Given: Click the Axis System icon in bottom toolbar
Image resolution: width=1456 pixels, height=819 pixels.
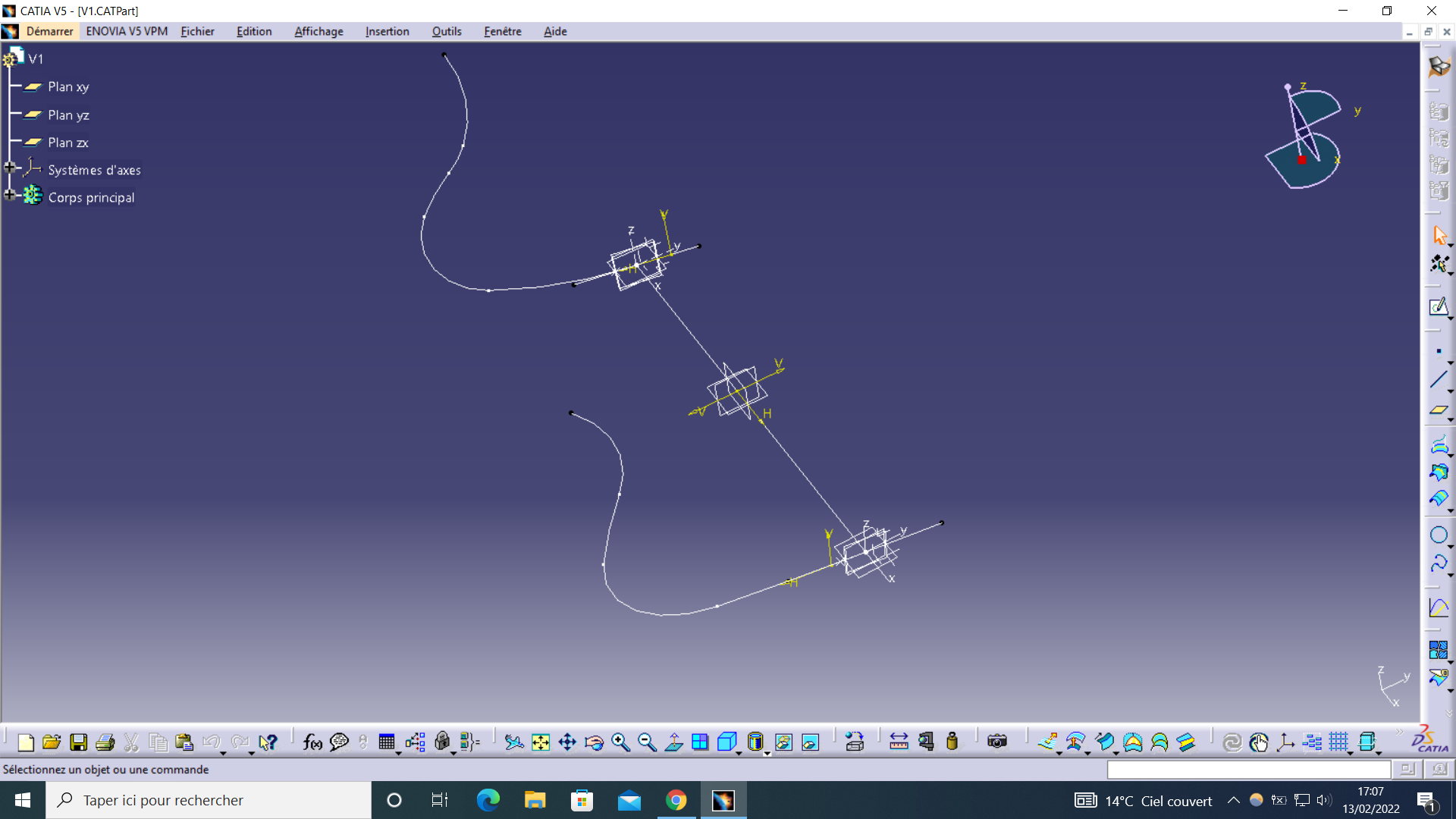Looking at the screenshot, I should click(x=1285, y=742).
